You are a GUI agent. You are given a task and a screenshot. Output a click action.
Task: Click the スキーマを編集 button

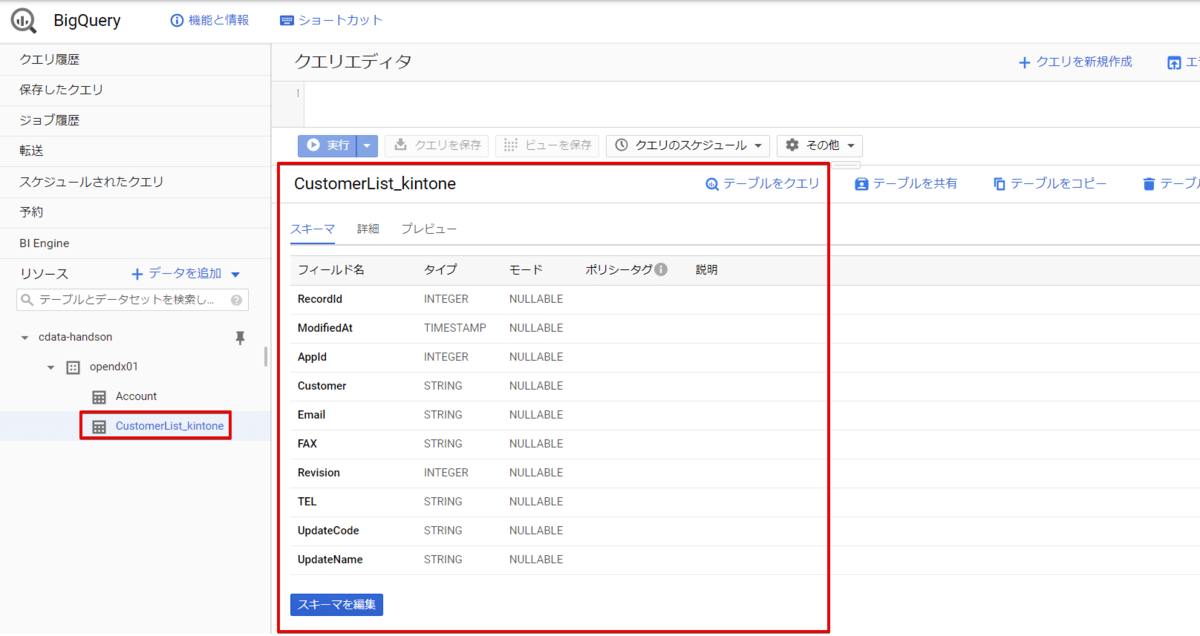[x=336, y=605]
